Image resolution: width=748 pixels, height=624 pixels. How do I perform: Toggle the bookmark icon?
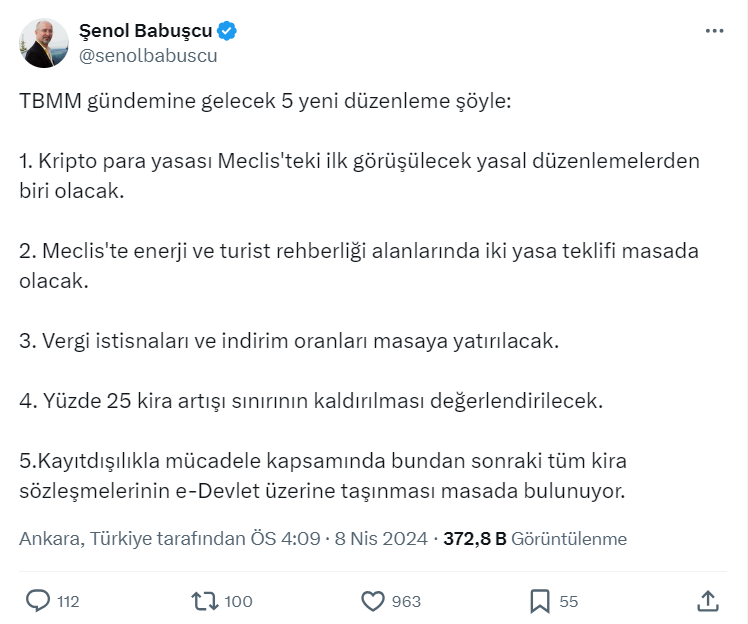(539, 600)
